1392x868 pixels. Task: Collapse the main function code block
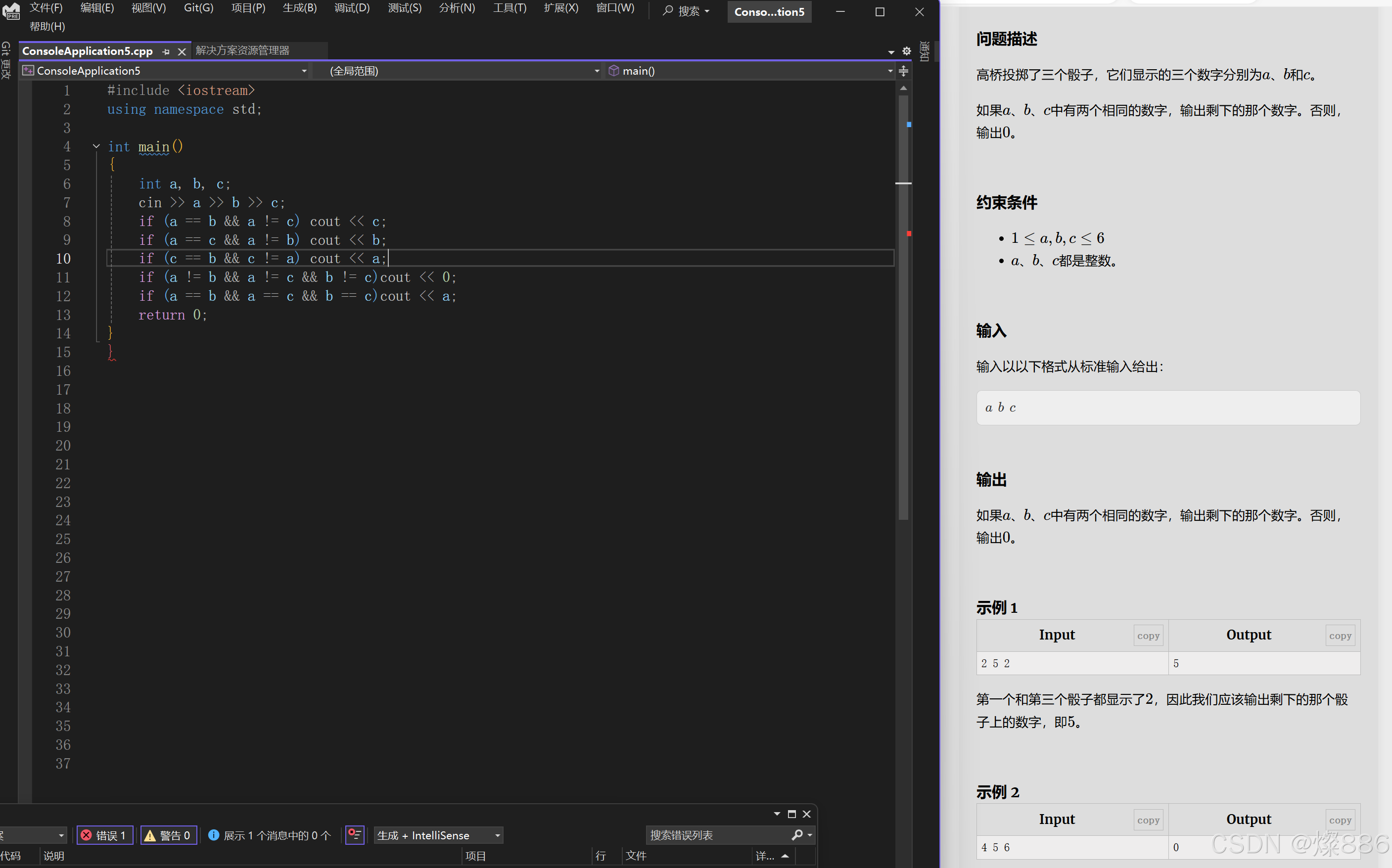(96, 146)
